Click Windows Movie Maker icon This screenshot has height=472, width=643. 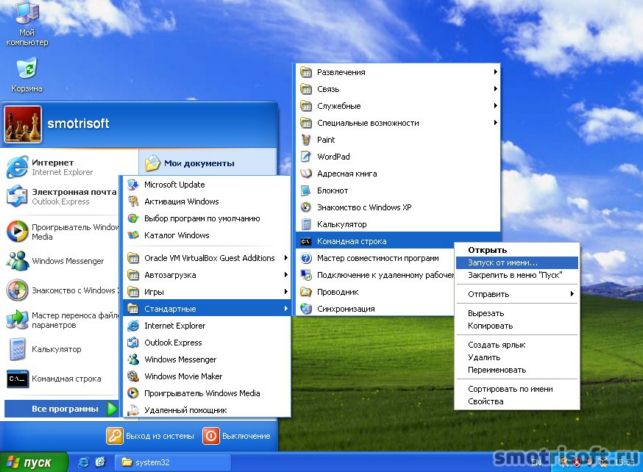coord(133,376)
